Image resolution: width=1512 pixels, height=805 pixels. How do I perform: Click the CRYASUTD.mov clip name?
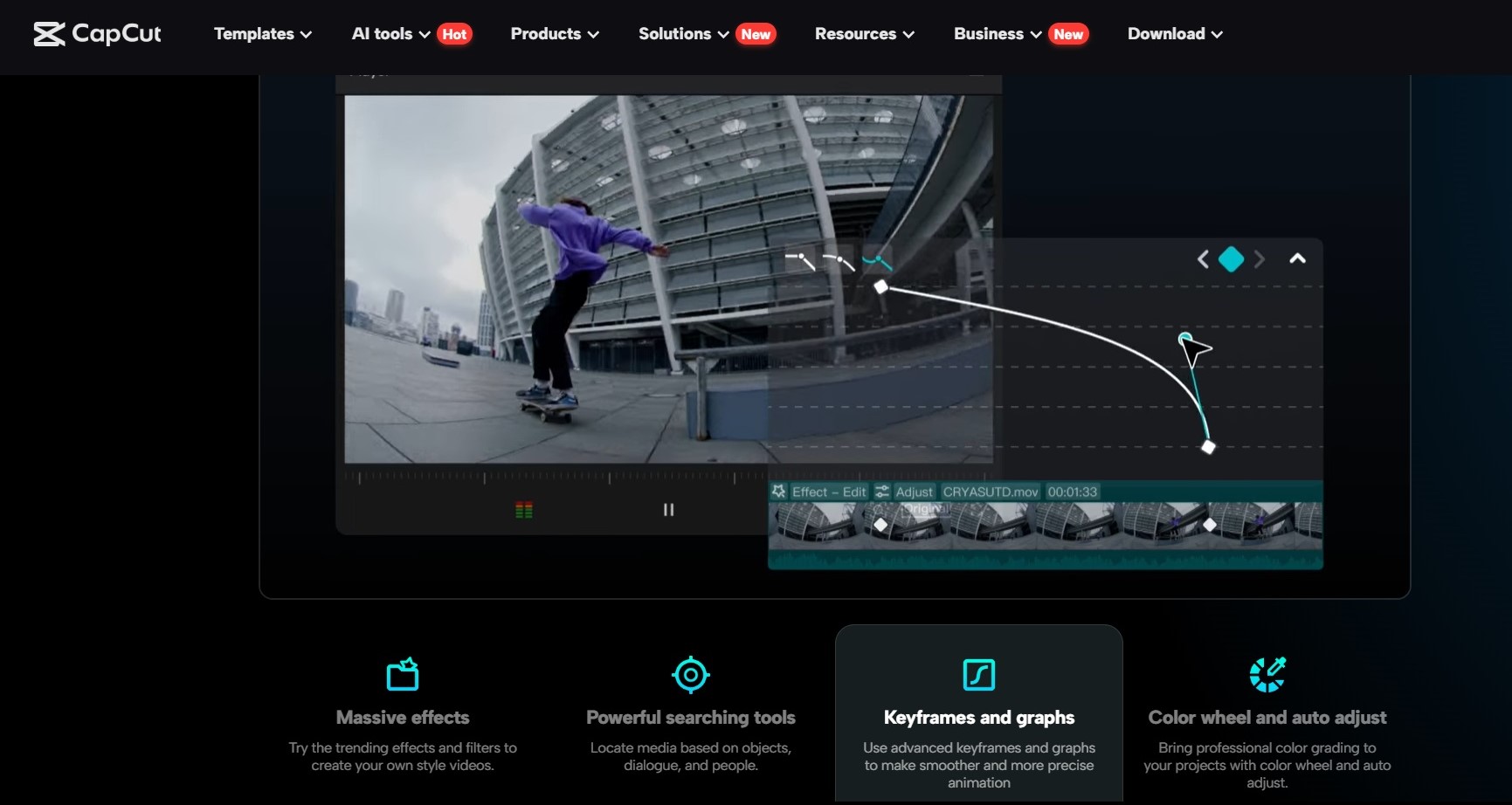pos(990,492)
